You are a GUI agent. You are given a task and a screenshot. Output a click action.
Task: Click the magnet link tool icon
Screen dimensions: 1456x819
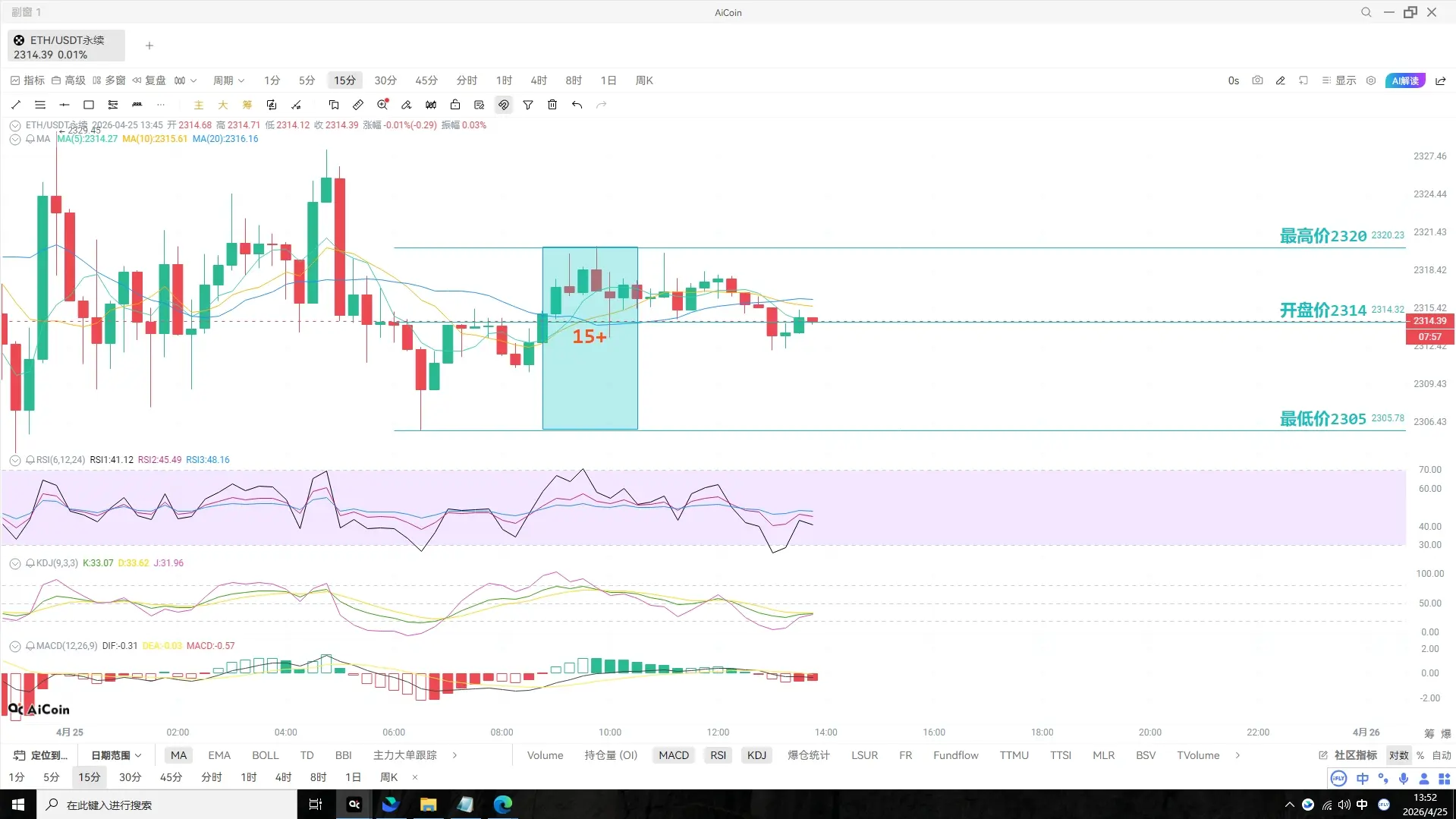click(504, 105)
